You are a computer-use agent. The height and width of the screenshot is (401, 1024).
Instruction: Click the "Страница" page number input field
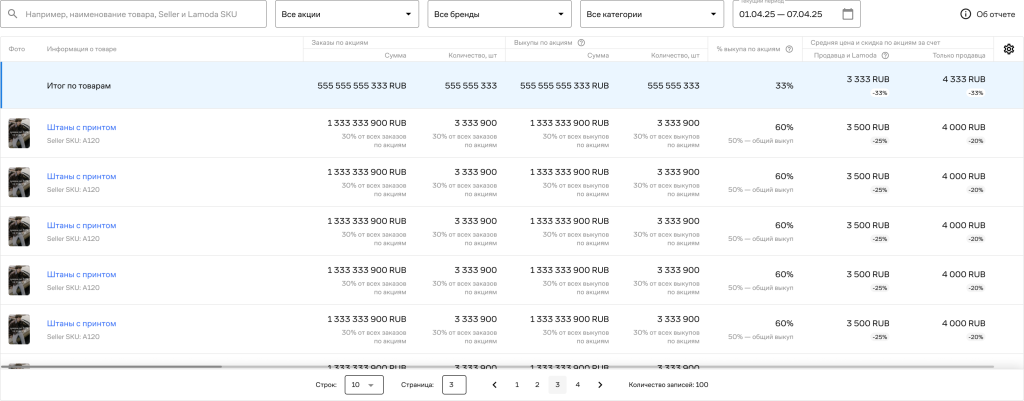[x=453, y=384]
